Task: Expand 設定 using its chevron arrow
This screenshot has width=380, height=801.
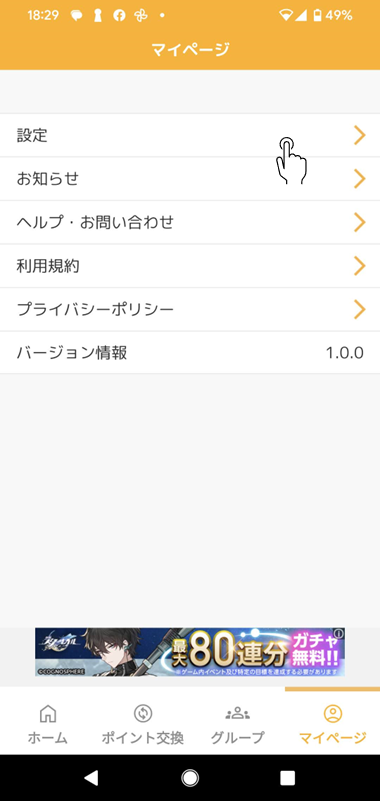Action: click(360, 135)
